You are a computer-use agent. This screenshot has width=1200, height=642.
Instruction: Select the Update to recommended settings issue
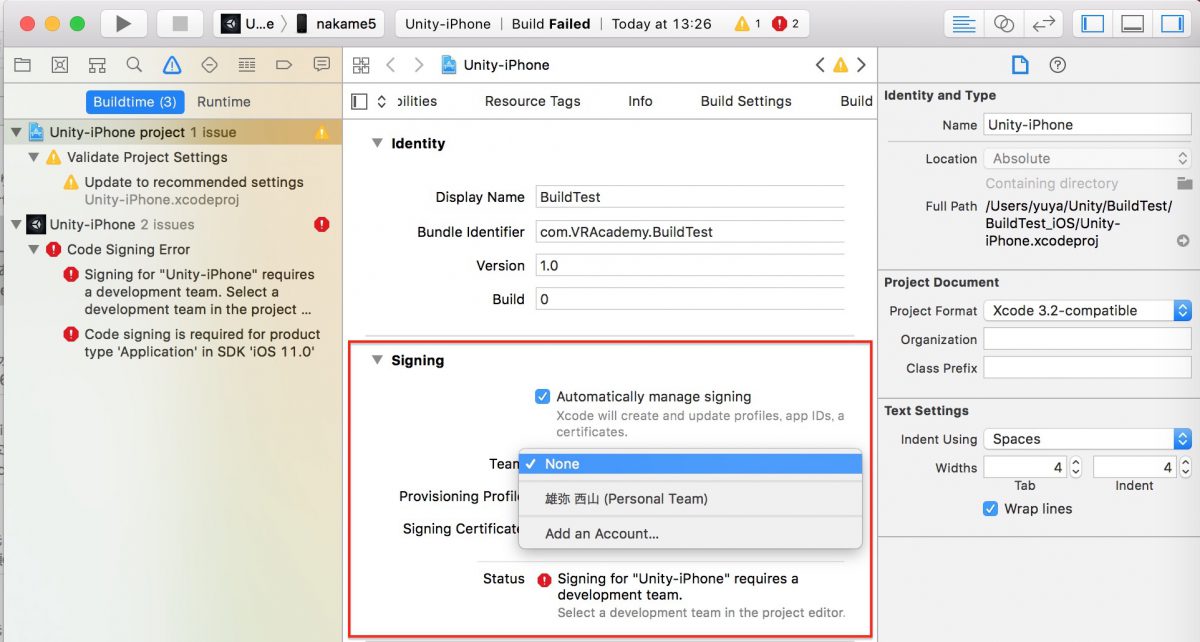click(x=195, y=182)
